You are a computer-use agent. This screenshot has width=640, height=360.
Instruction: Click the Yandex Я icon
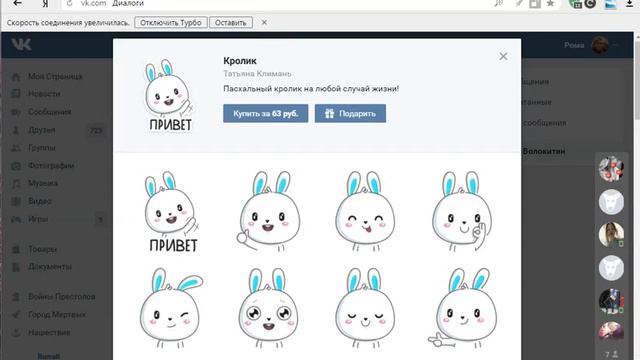pyautogui.click(x=45, y=3)
